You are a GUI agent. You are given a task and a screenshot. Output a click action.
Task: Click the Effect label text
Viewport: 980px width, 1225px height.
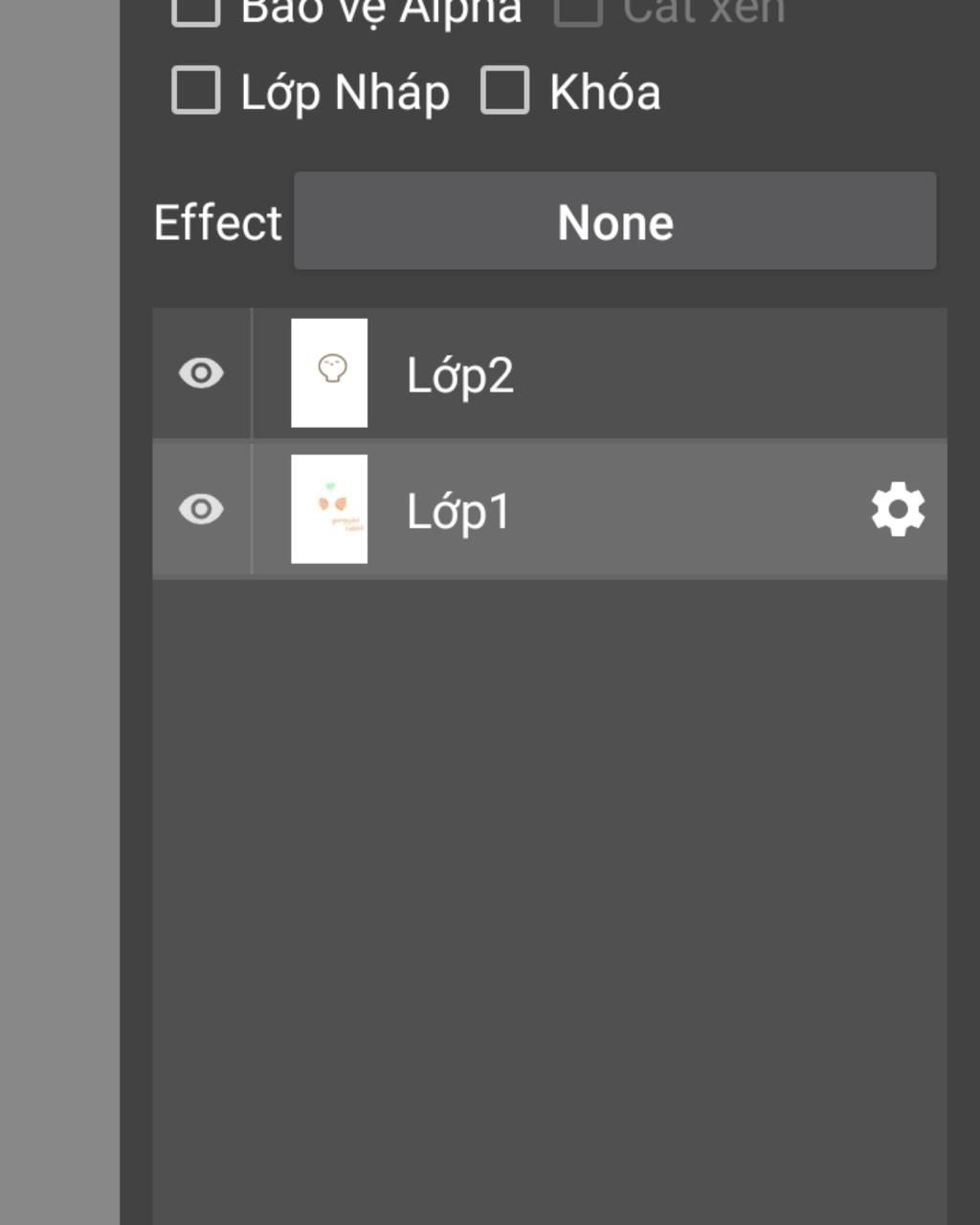click(218, 223)
